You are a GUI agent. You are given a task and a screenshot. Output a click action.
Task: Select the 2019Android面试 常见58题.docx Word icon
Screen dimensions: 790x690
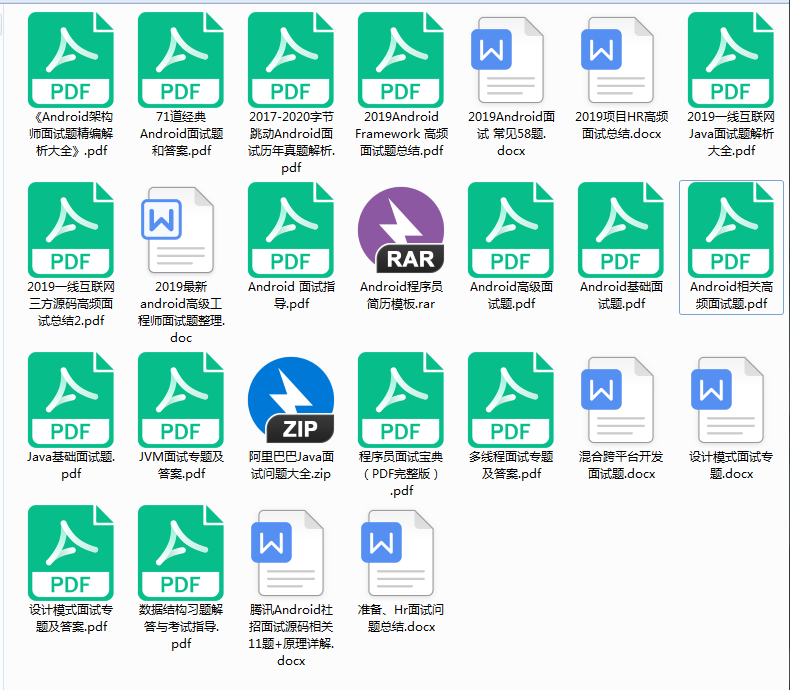click(508, 60)
